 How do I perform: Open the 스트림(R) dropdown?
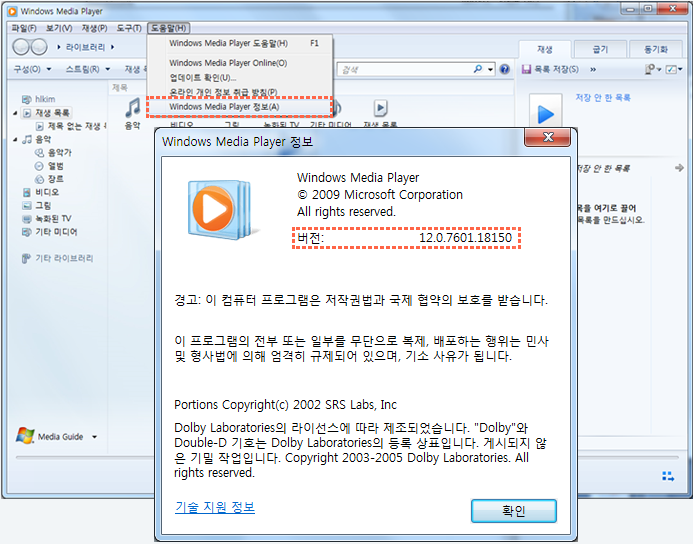[88, 69]
